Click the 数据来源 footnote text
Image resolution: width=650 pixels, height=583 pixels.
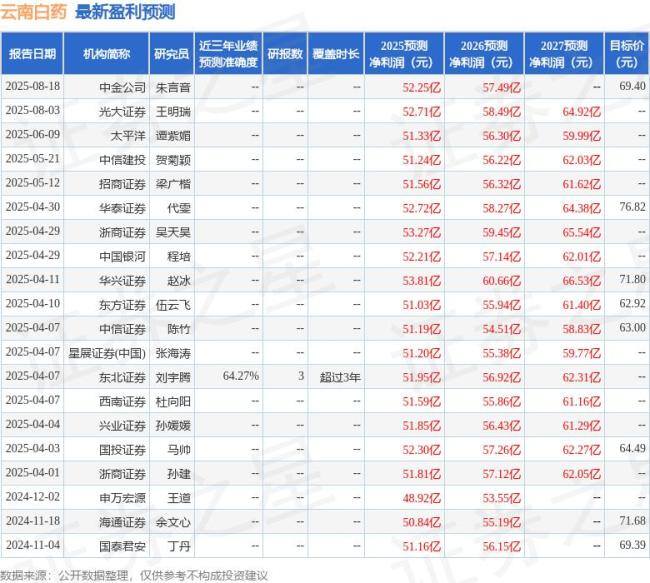[133, 576]
